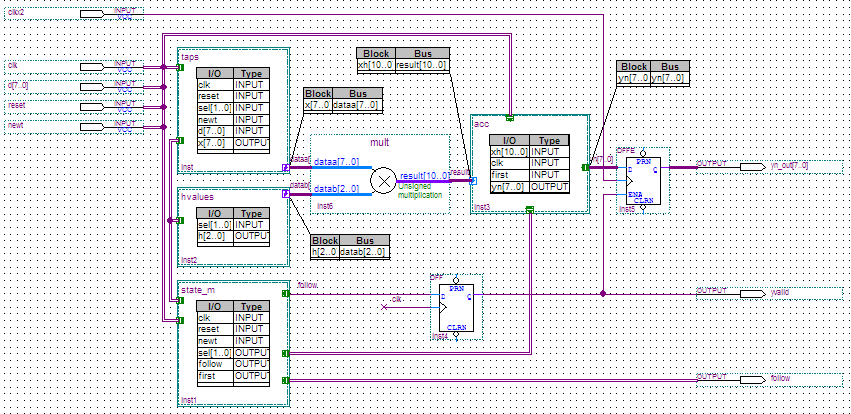Click the x[7..0] OUTPUT row in taps
851x414 pixels.
pyautogui.click(x=232, y=143)
